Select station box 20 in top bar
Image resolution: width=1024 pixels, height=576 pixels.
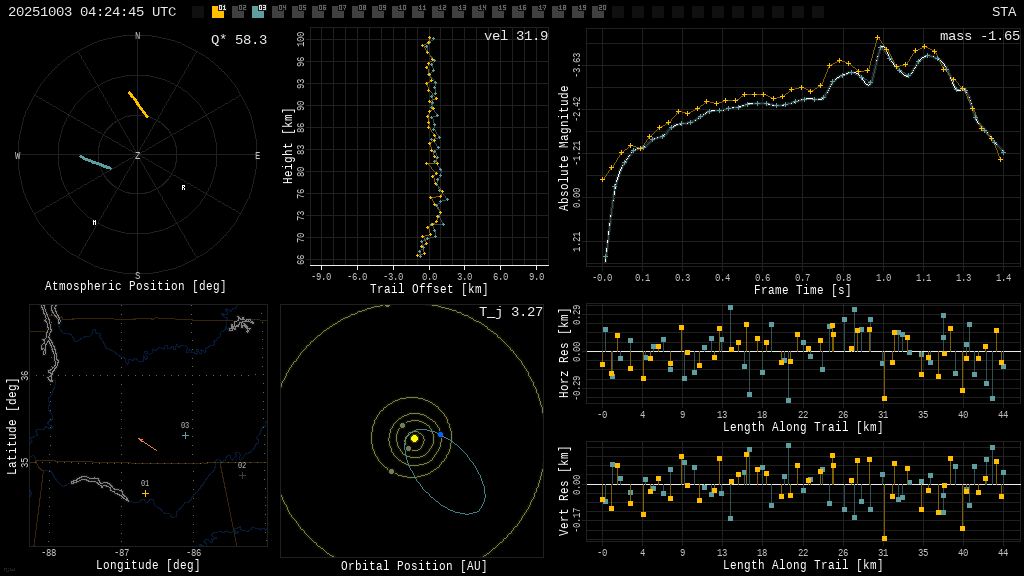[598, 12]
